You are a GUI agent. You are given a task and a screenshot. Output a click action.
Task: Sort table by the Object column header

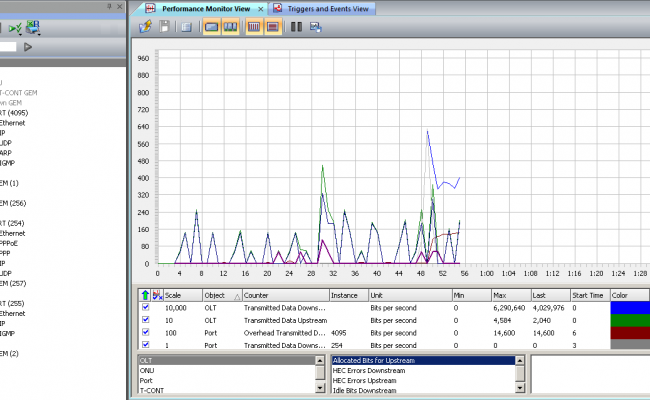(x=214, y=296)
